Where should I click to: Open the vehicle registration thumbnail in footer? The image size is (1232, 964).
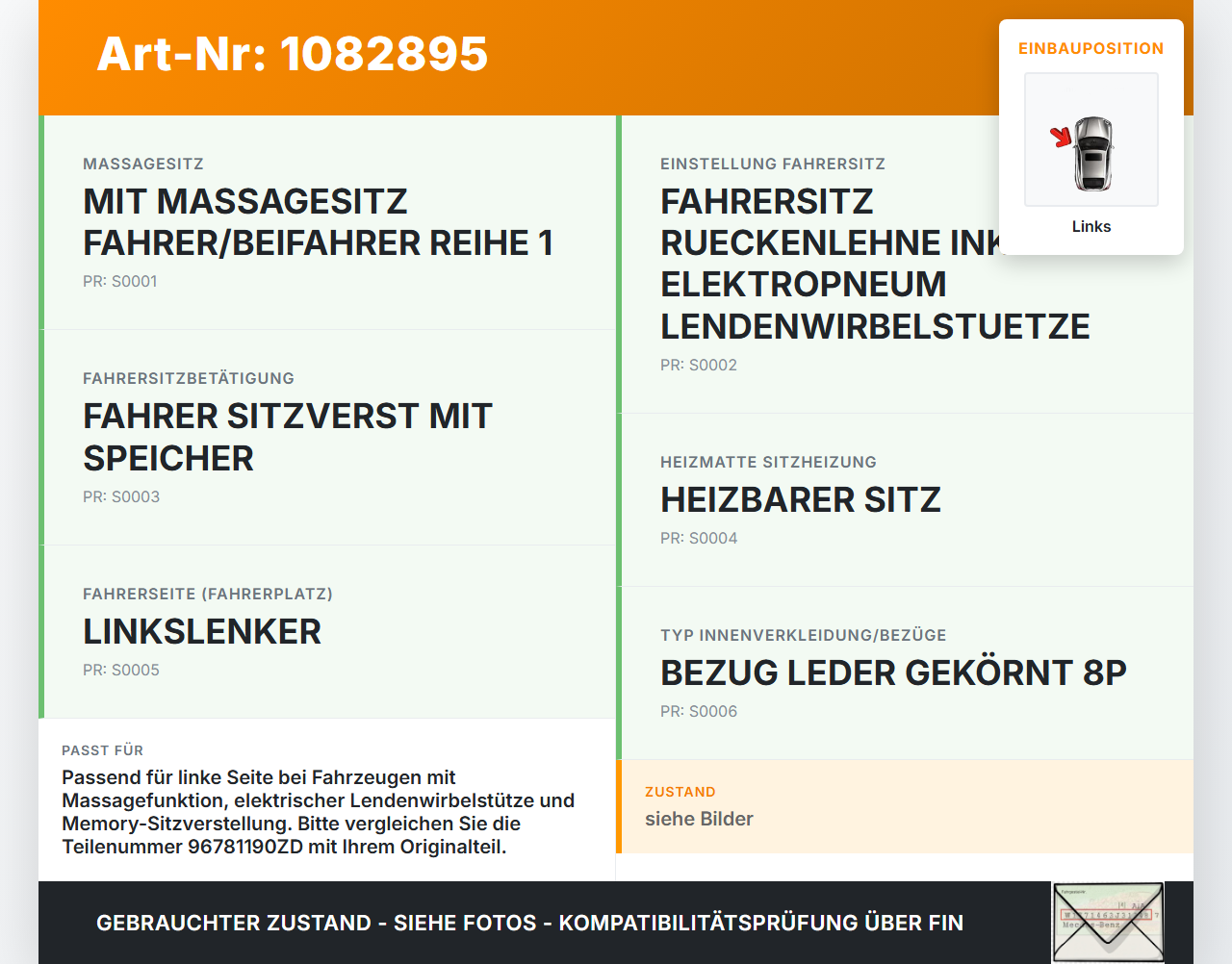point(1108,923)
